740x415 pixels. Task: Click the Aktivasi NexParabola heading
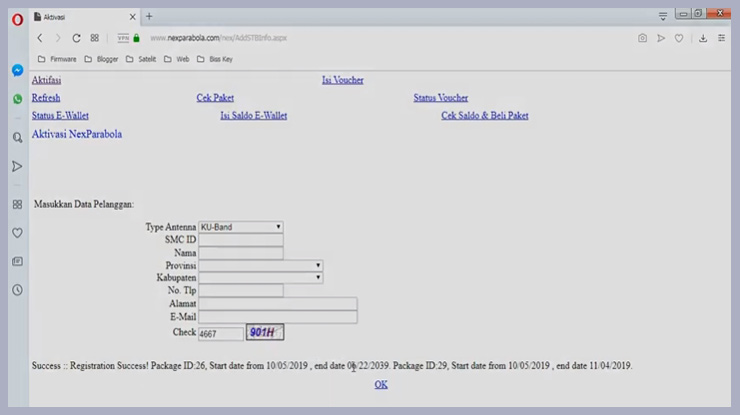point(77,134)
